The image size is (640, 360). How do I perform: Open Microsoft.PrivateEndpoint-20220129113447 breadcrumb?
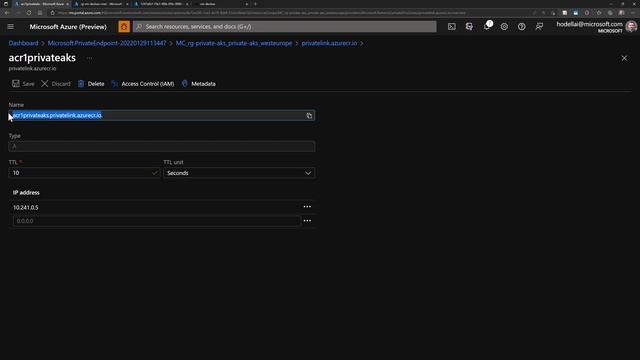click(x=107, y=43)
